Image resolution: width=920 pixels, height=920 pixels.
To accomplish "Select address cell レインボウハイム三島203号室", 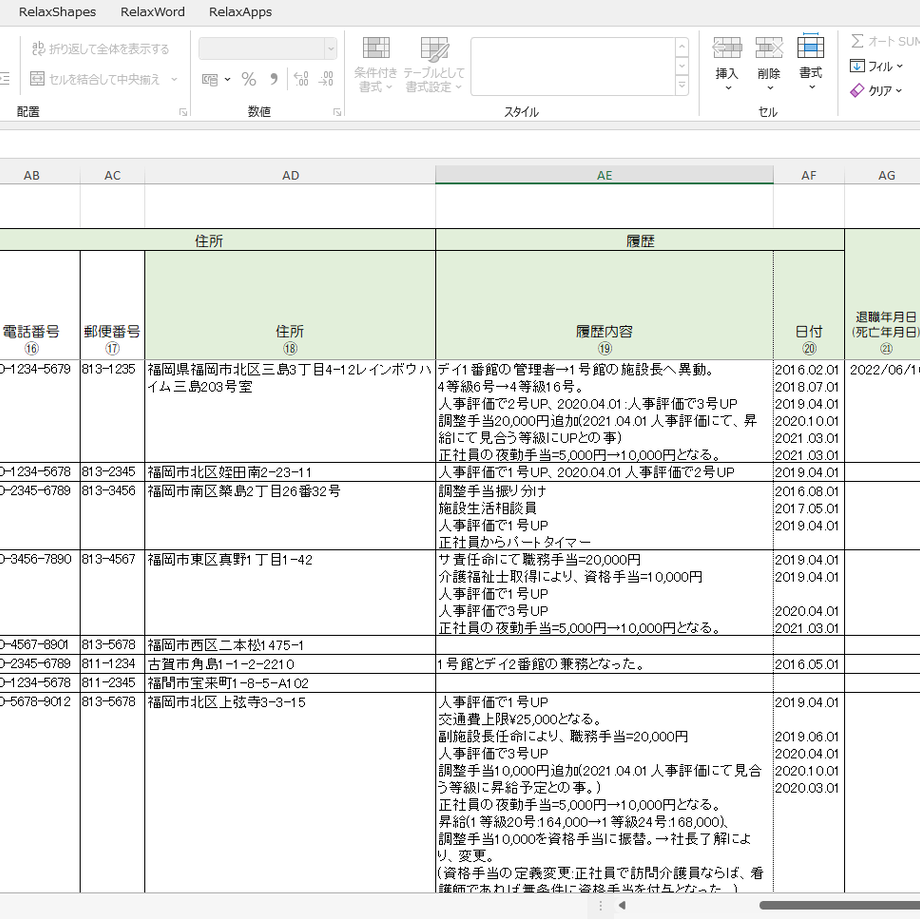I will coord(290,411).
